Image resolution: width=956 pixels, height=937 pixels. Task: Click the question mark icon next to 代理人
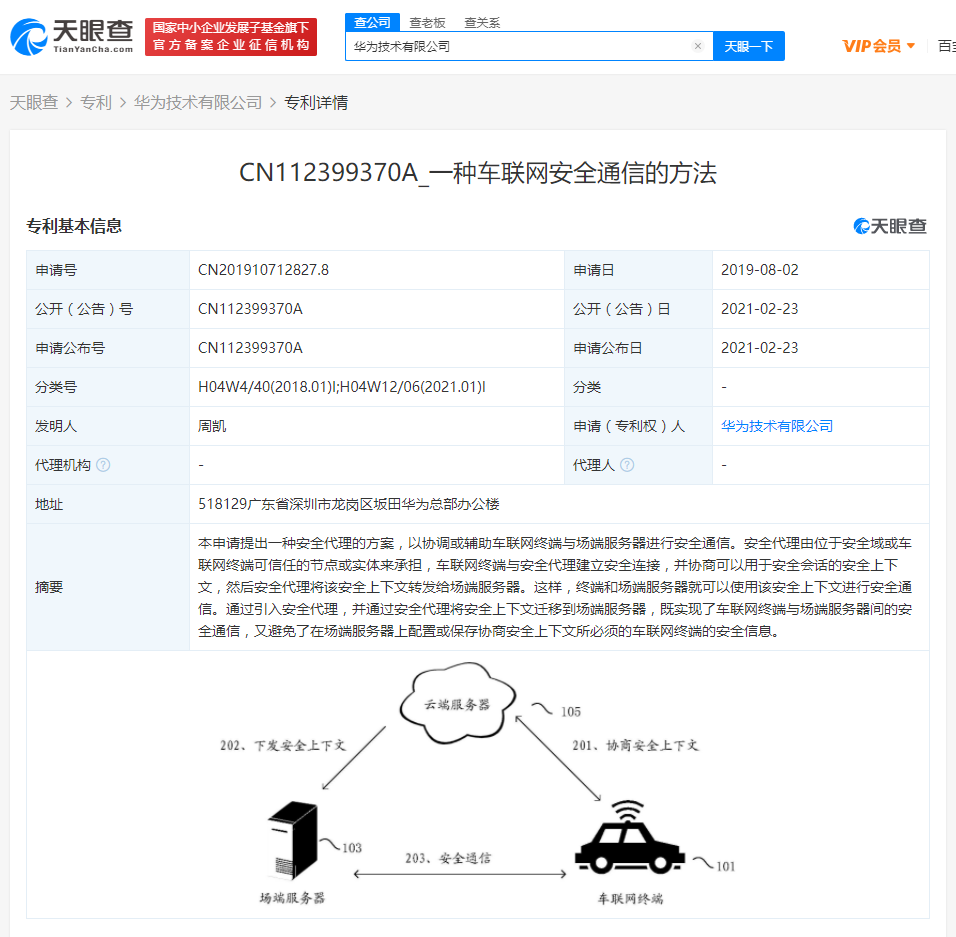(628, 465)
